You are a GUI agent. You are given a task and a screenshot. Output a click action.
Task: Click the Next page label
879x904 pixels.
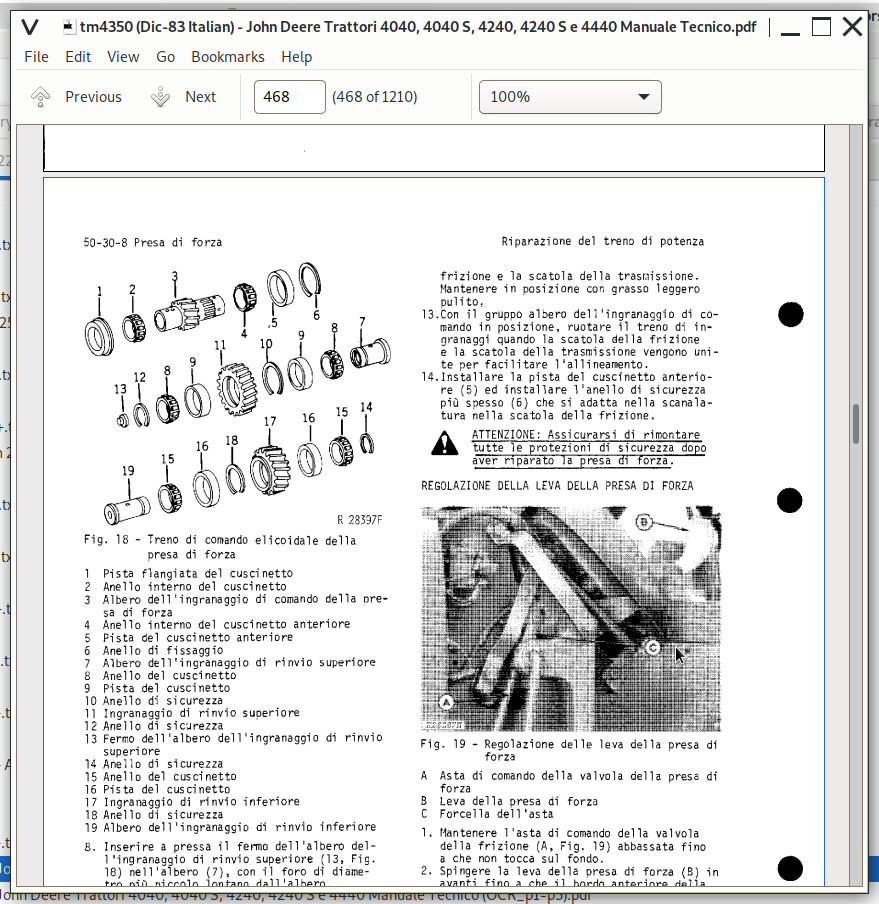[201, 97]
